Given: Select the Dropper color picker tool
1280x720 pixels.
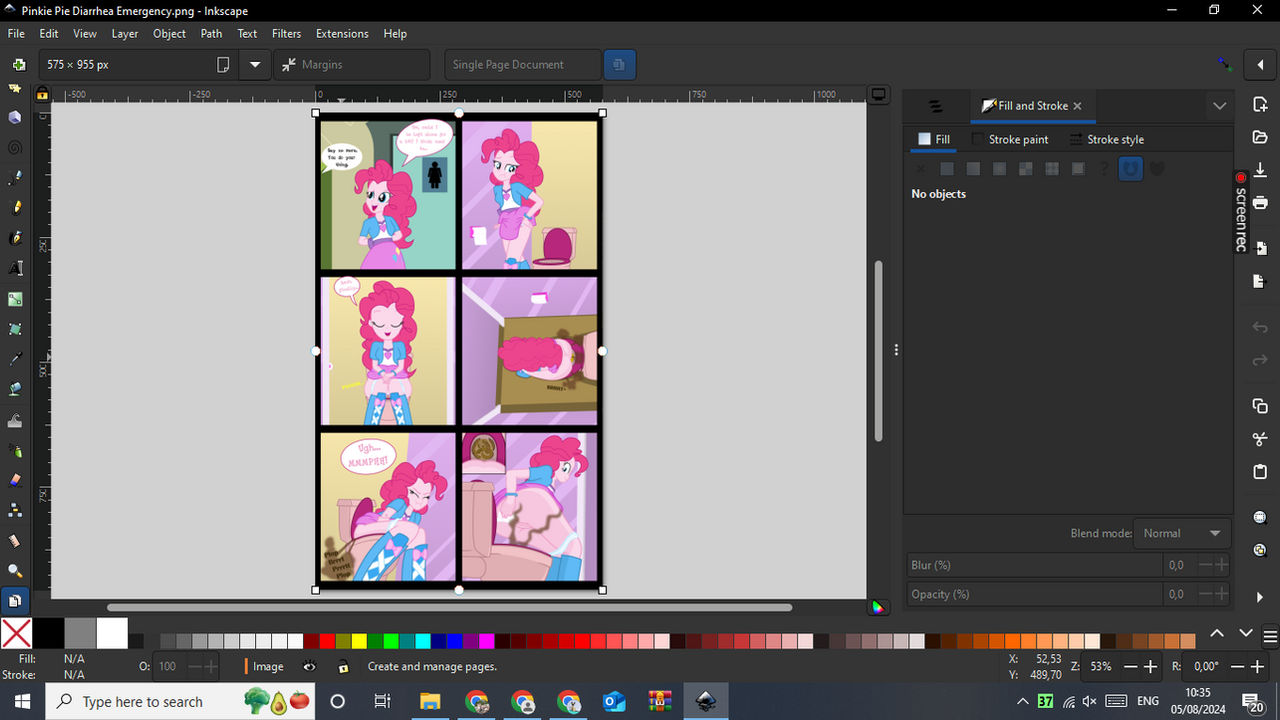Looking at the screenshot, I should coord(15,359).
